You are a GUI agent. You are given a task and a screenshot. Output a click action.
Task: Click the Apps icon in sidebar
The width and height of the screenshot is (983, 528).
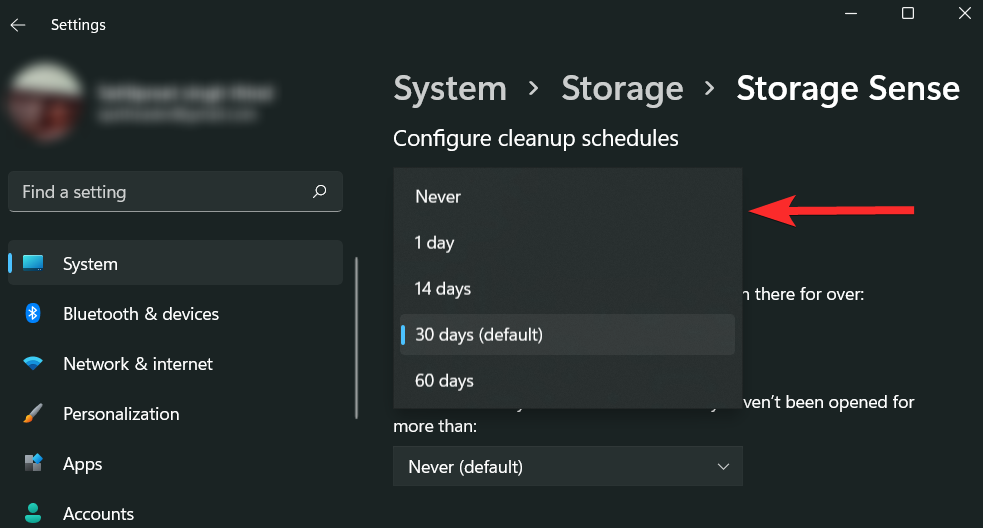(33, 464)
